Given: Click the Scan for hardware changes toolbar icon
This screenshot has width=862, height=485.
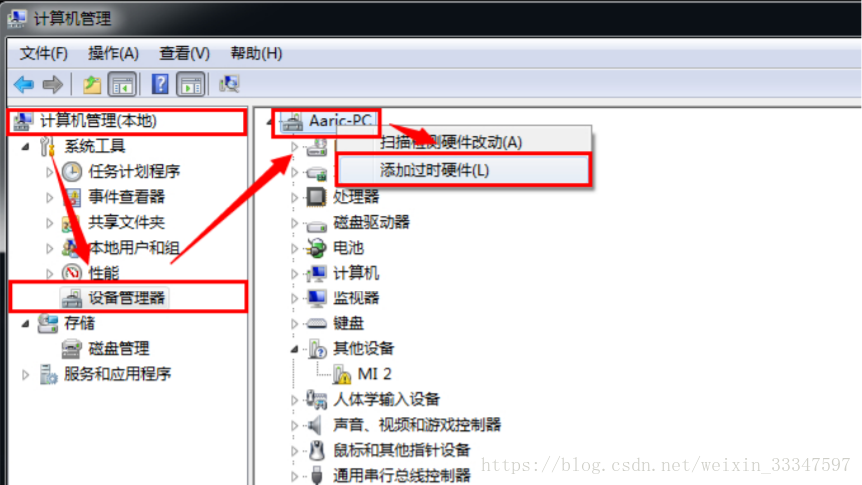Looking at the screenshot, I should (x=229, y=84).
